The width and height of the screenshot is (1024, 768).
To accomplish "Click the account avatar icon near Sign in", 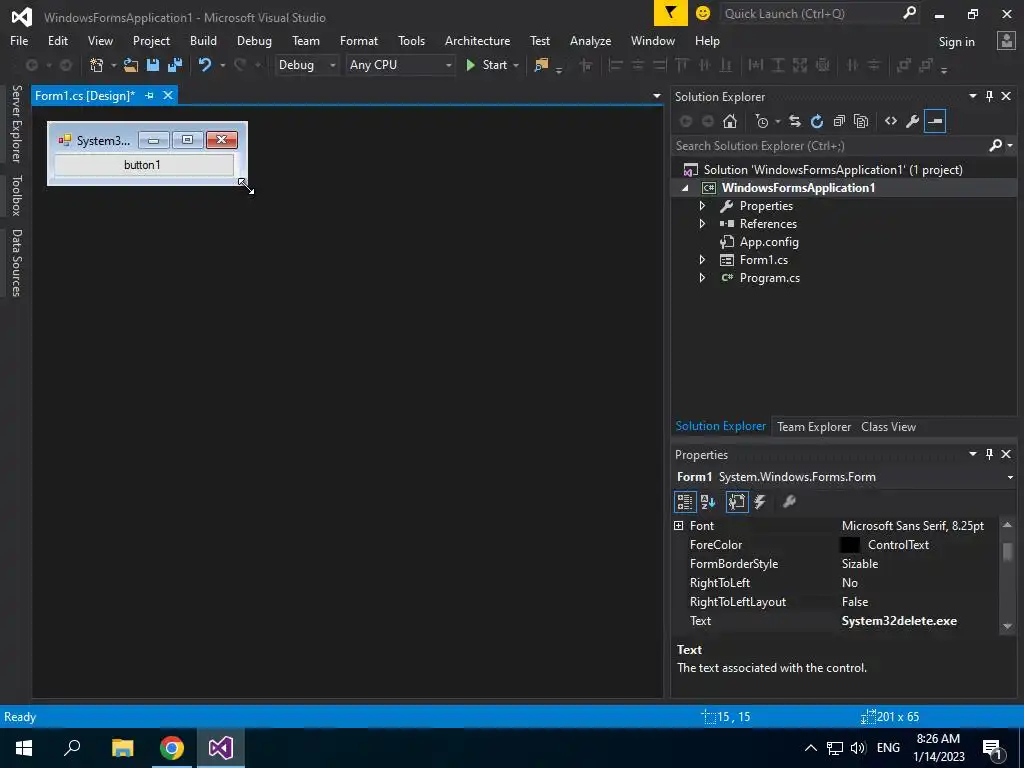I will (1006, 41).
